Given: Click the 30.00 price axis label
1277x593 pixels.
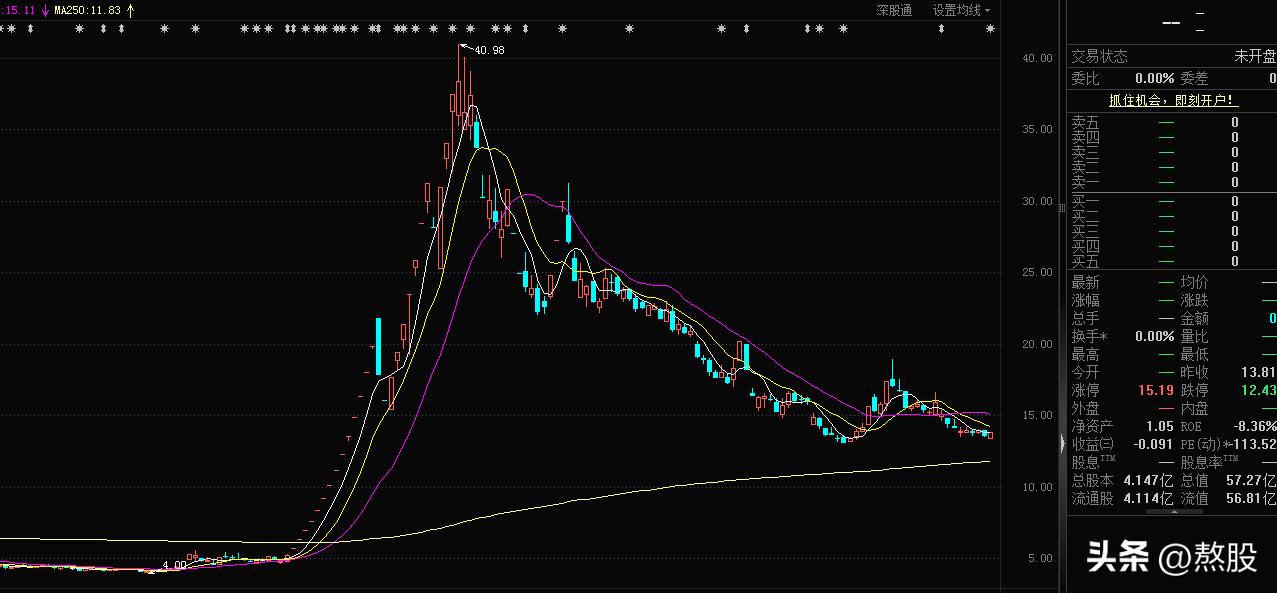Looking at the screenshot, I should [1037, 201].
